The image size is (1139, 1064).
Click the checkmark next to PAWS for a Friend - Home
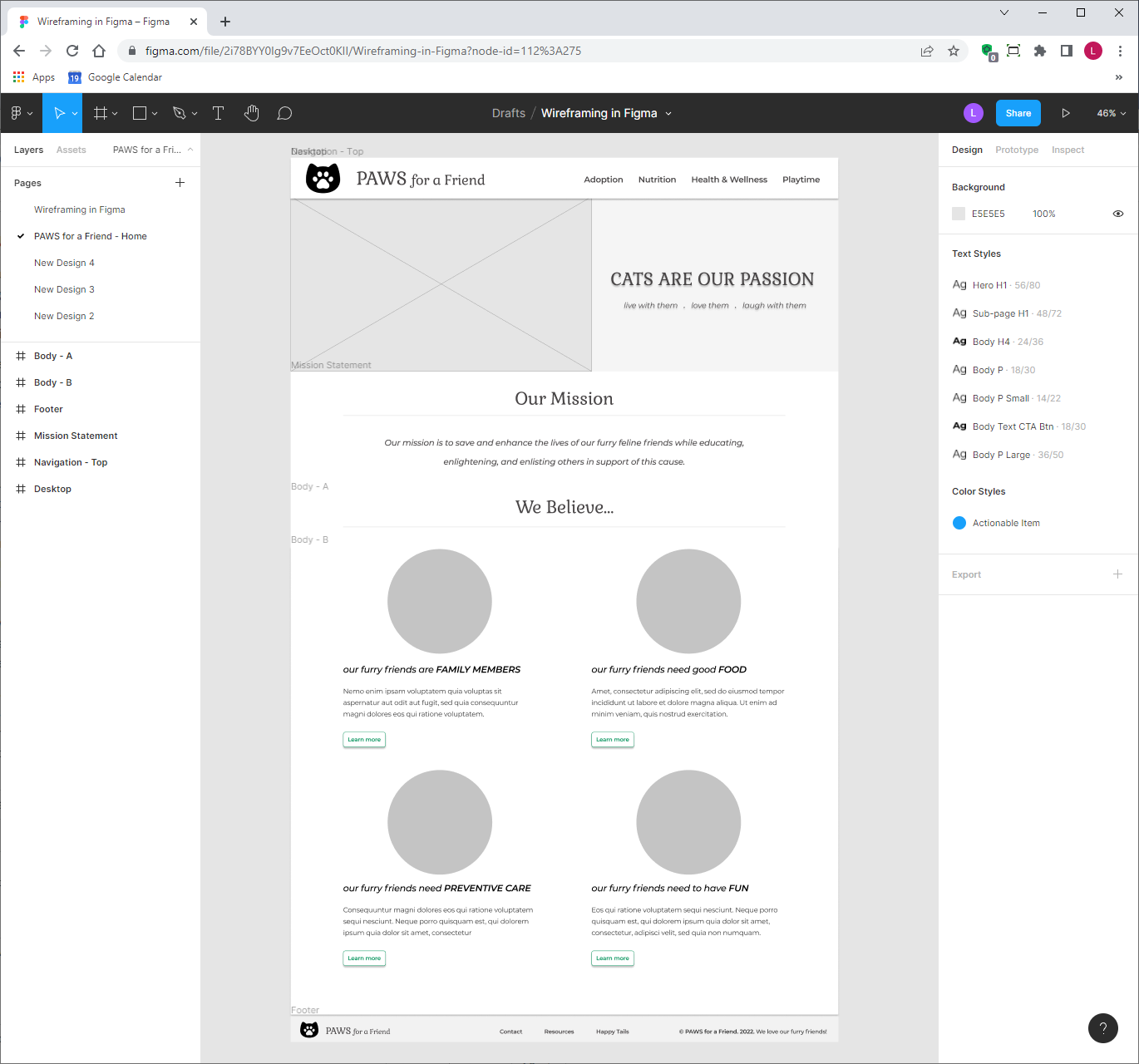20,235
